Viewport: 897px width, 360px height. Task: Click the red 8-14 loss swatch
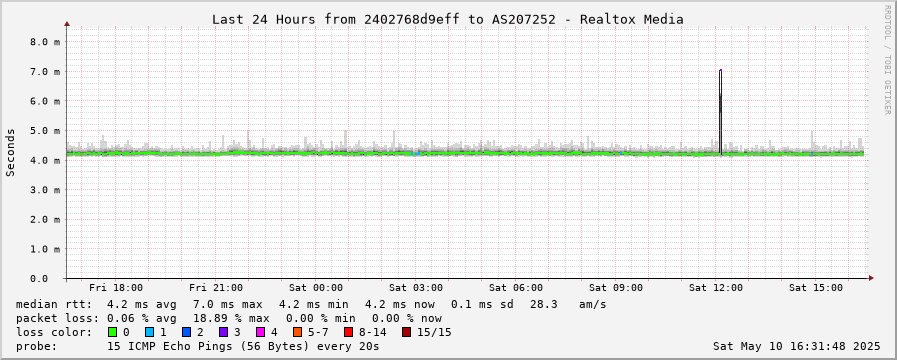(348, 332)
